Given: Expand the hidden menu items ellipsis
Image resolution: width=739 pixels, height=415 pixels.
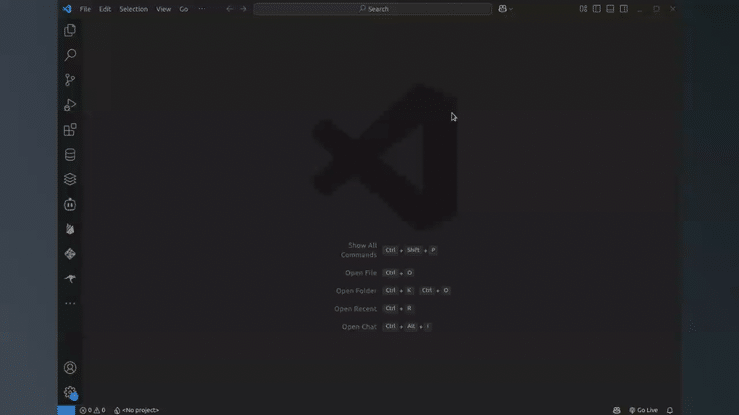Looking at the screenshot, I should pos(202,9).
